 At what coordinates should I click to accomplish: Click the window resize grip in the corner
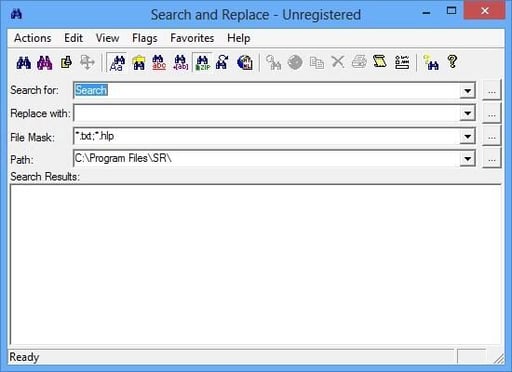coord(499,359)
